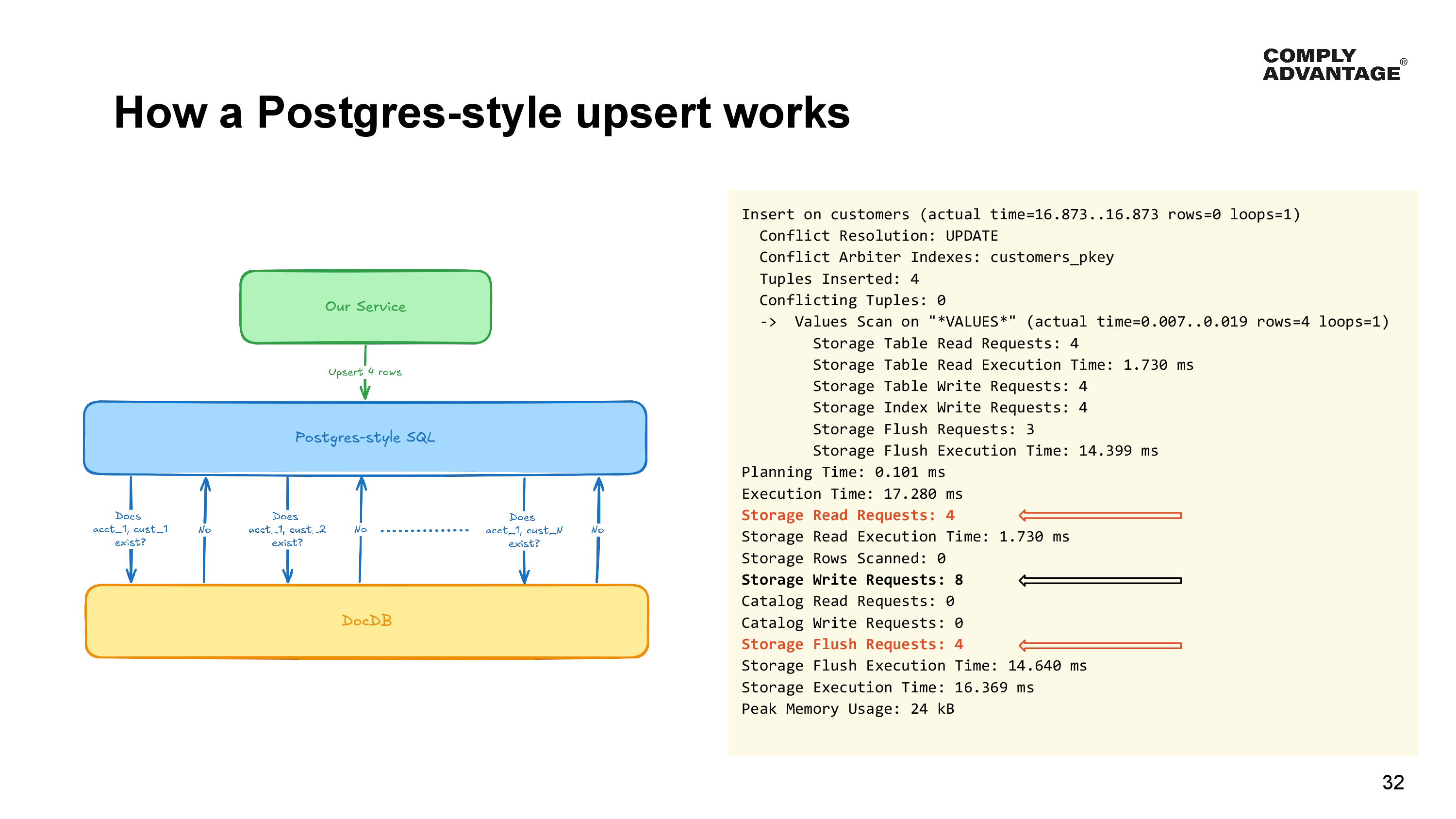Image resolution: width=1456 pixels, height=819 pixels.
Task: Click the red arrow beside Storage Flush Requests
Action: (x=1099, y=644)
